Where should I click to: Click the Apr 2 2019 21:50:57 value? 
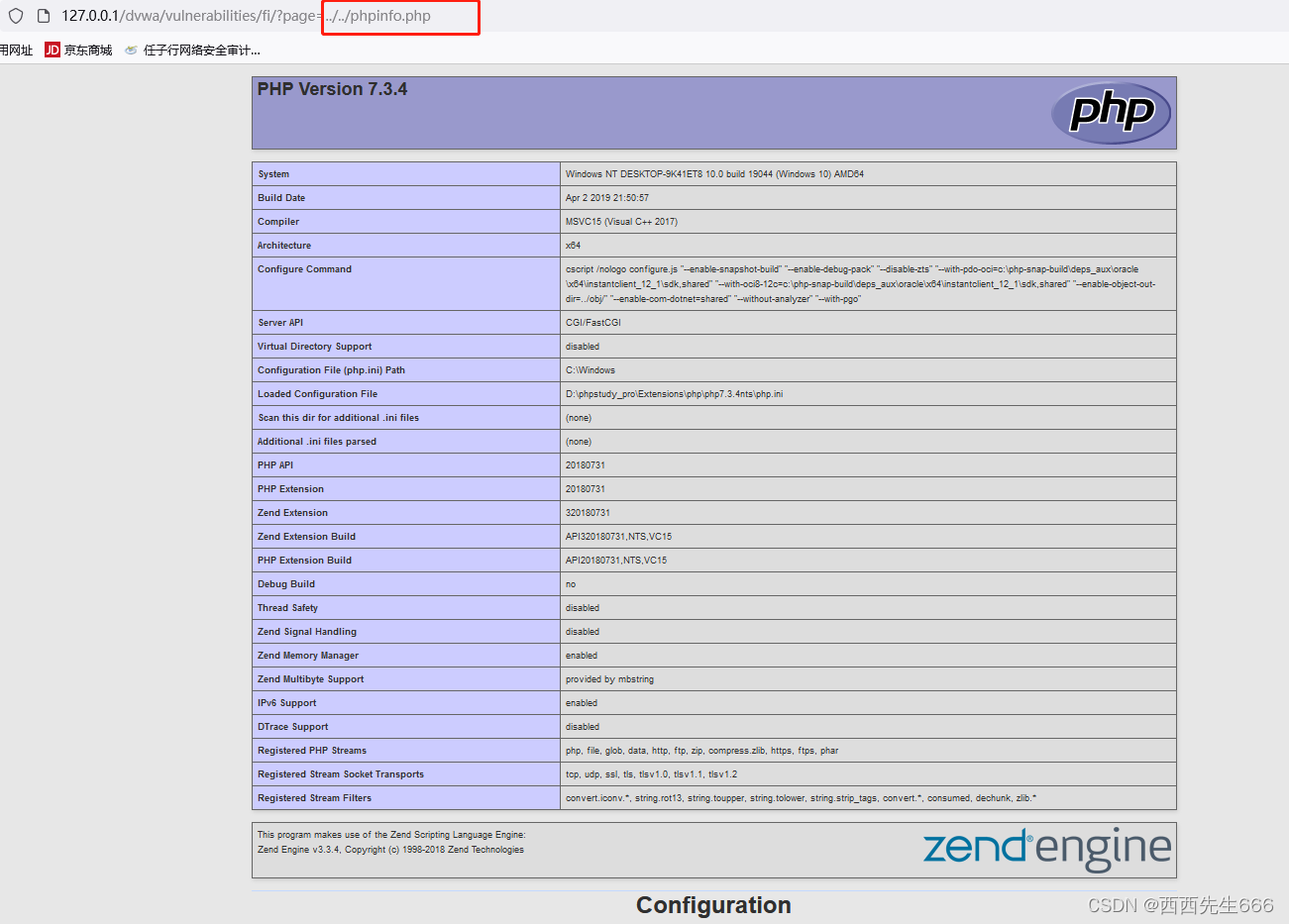(x=607, y=198)
